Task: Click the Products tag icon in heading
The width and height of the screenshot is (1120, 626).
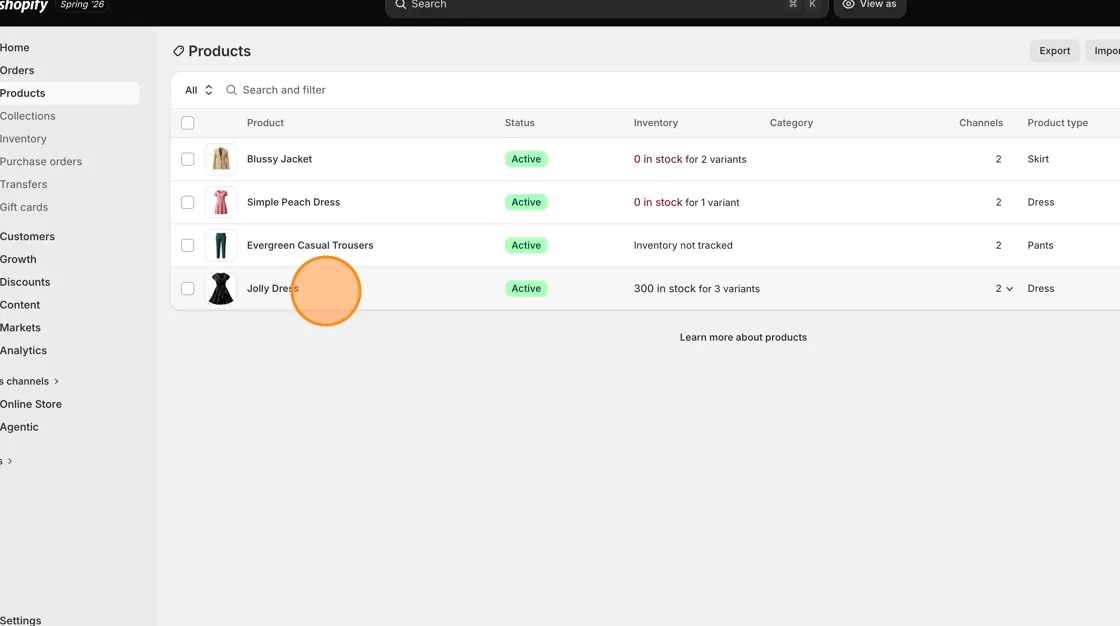Action: (x=179, y=51)
